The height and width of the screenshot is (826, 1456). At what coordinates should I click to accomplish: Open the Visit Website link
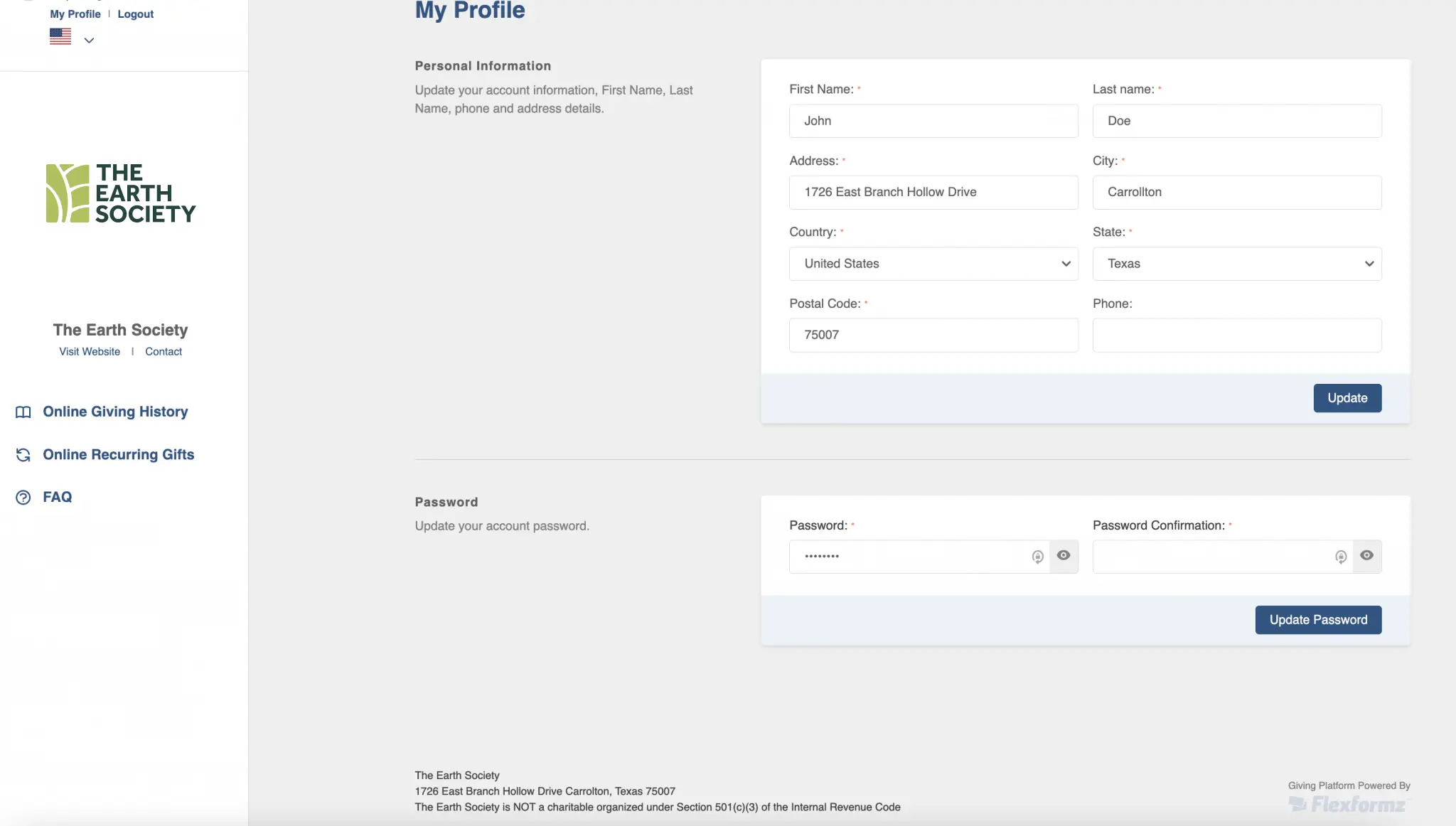90,352
